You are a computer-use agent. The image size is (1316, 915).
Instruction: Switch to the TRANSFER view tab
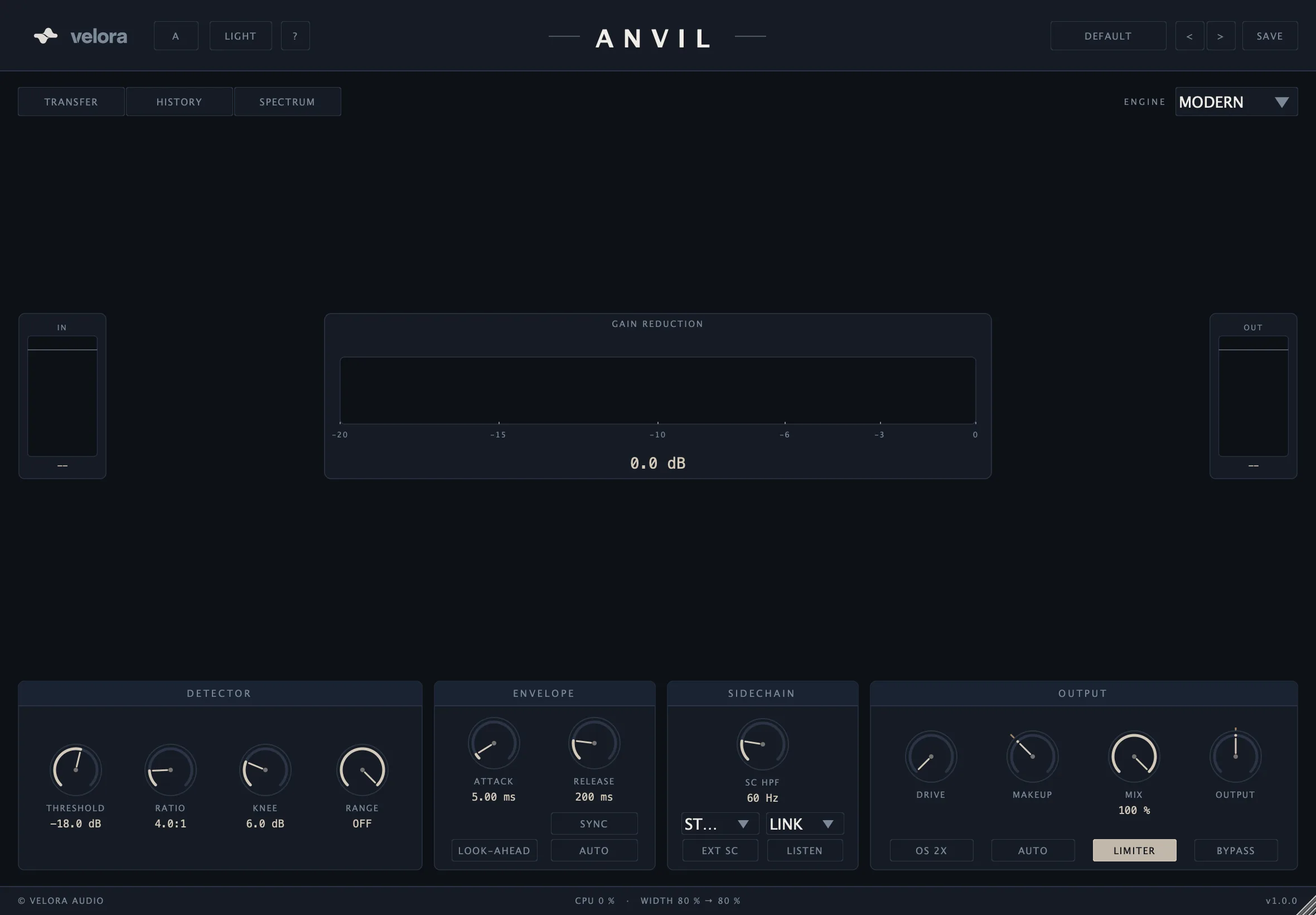pyautogui.click(x=71, y=102)
